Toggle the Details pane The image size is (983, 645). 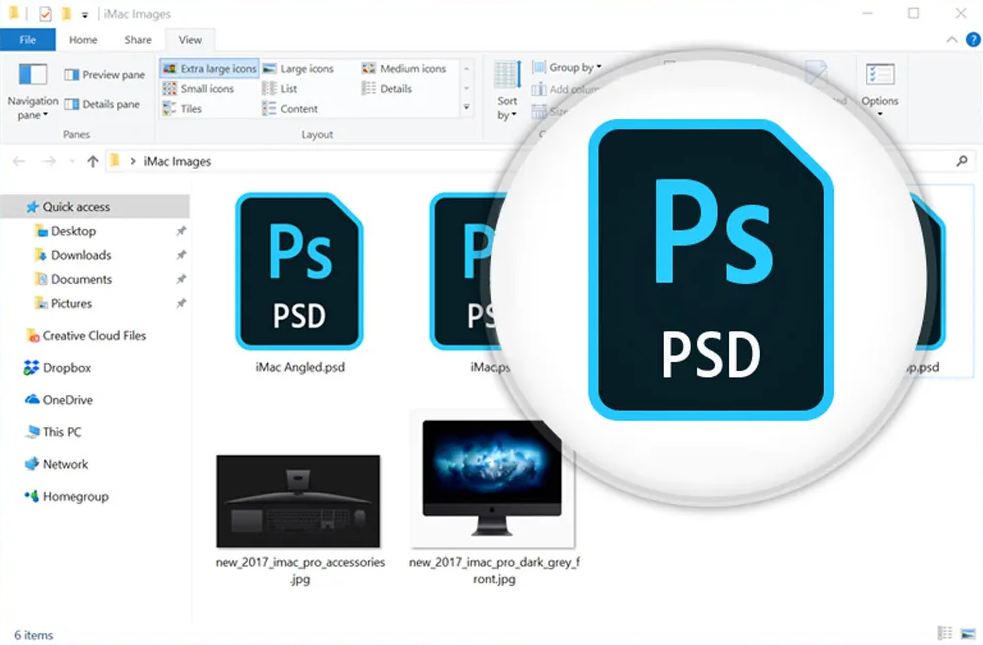(102, 104)
